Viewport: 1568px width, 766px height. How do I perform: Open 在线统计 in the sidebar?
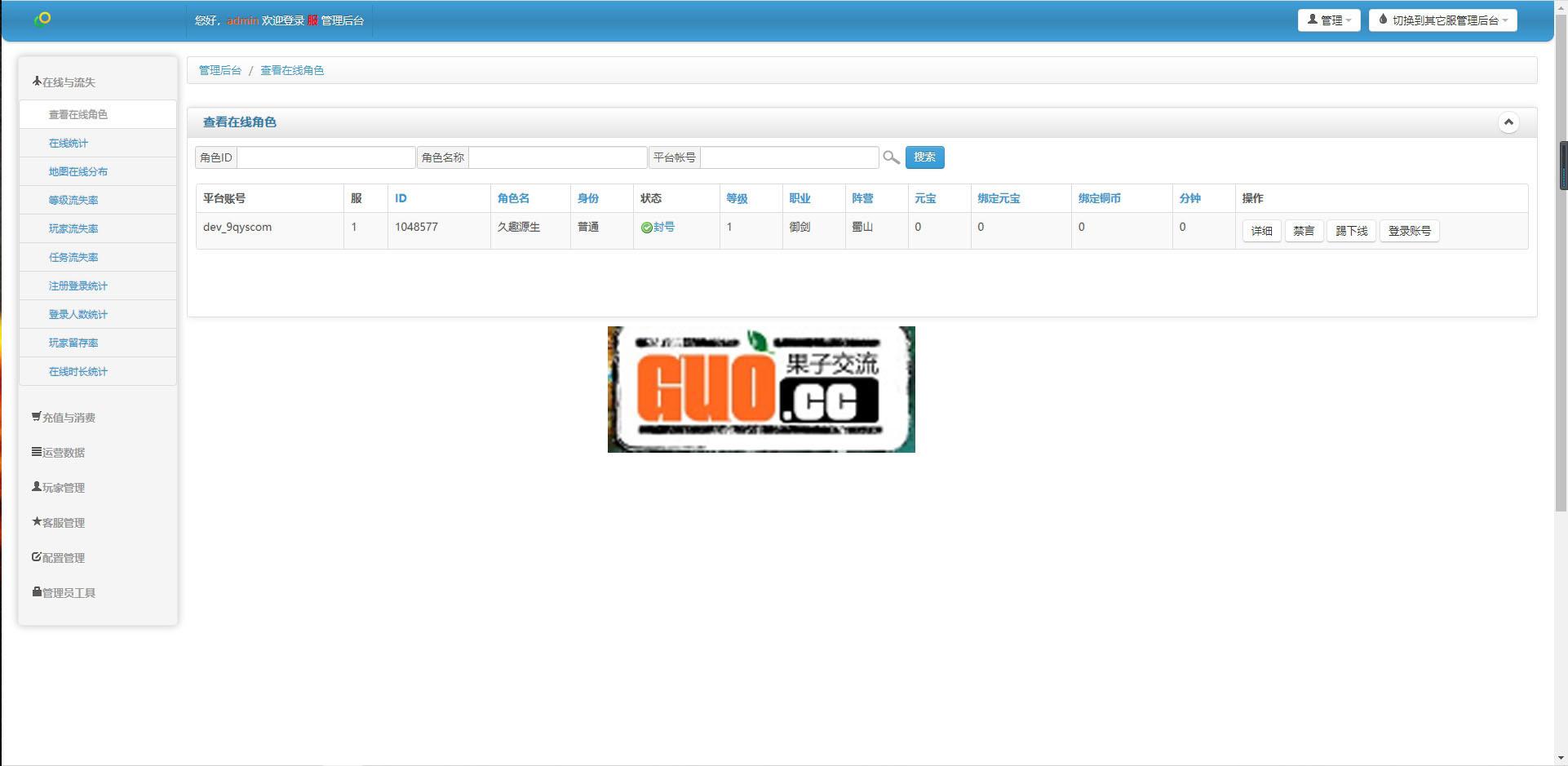pos(98,143)
